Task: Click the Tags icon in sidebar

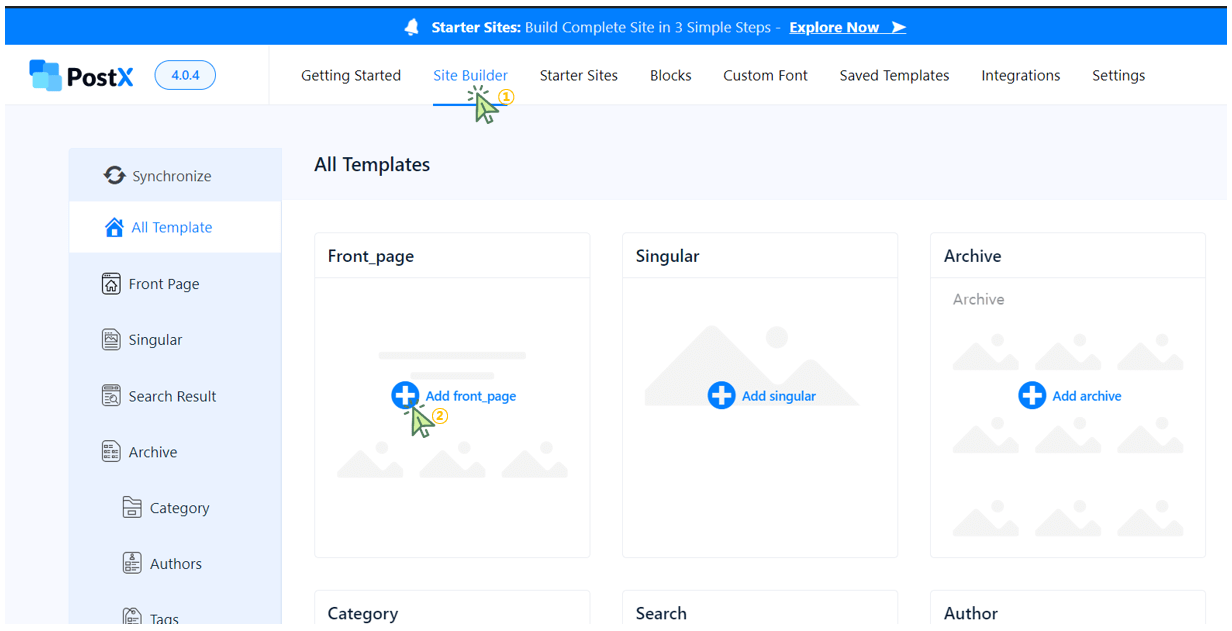Action: [132, 617]
